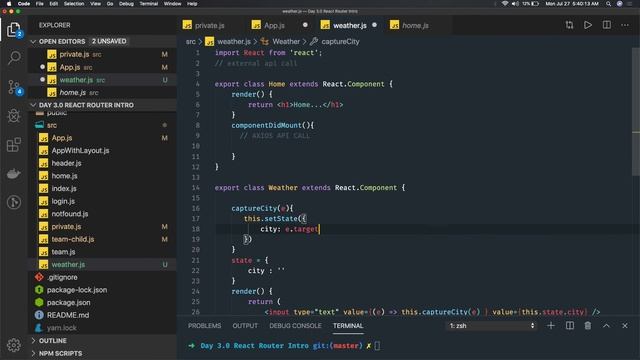Click the Wi-Fi icon in menu bar

point(505,4)
